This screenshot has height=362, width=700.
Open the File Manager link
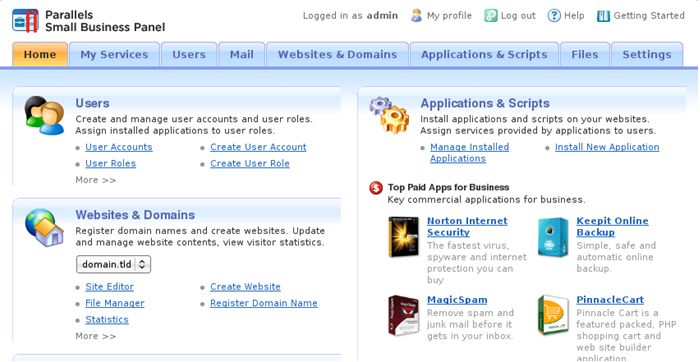coord(115,303)
